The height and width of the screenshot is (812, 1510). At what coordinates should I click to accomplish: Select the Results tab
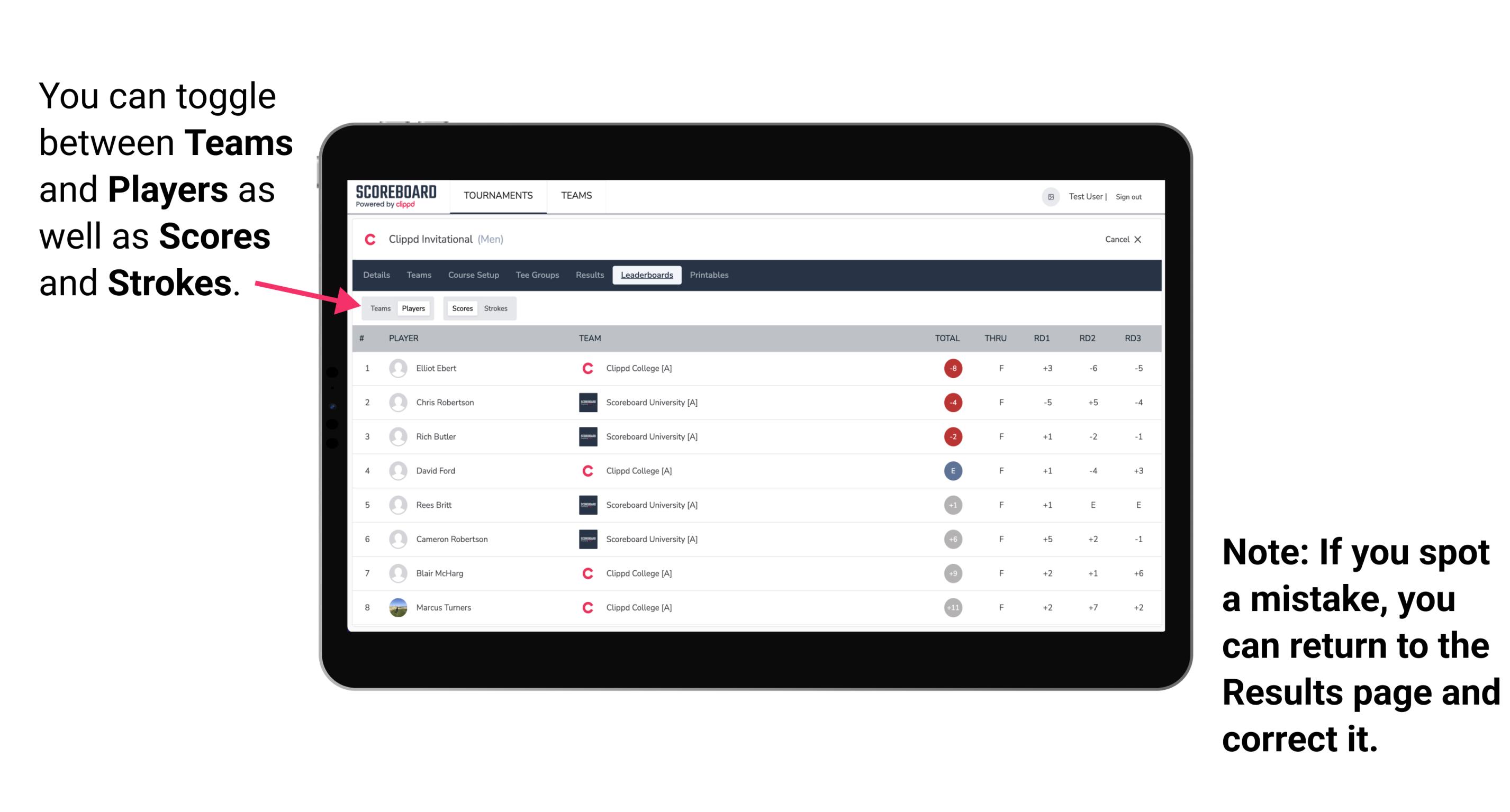[x=590, y=275]
